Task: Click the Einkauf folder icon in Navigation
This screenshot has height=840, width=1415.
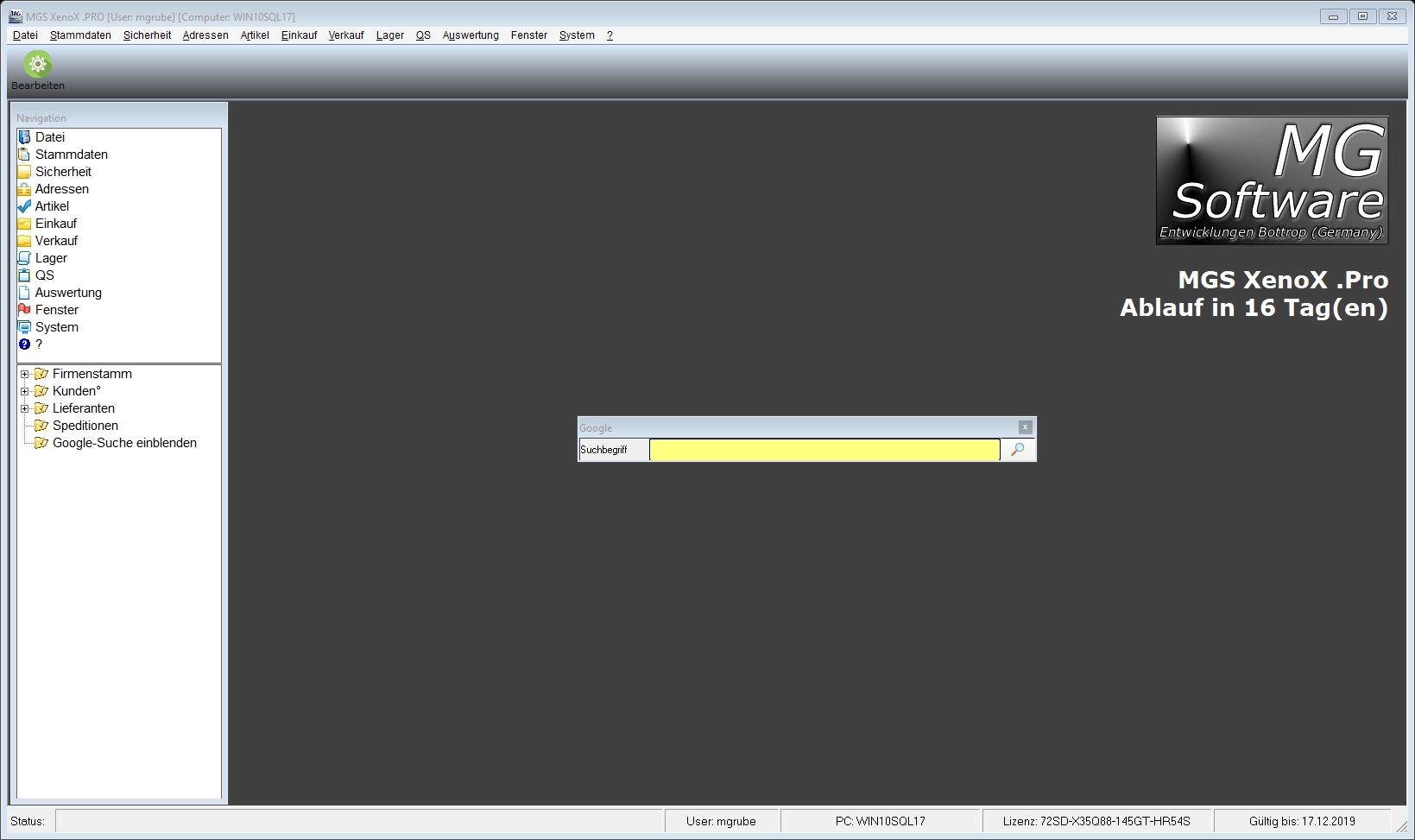Action: (24, 224)
